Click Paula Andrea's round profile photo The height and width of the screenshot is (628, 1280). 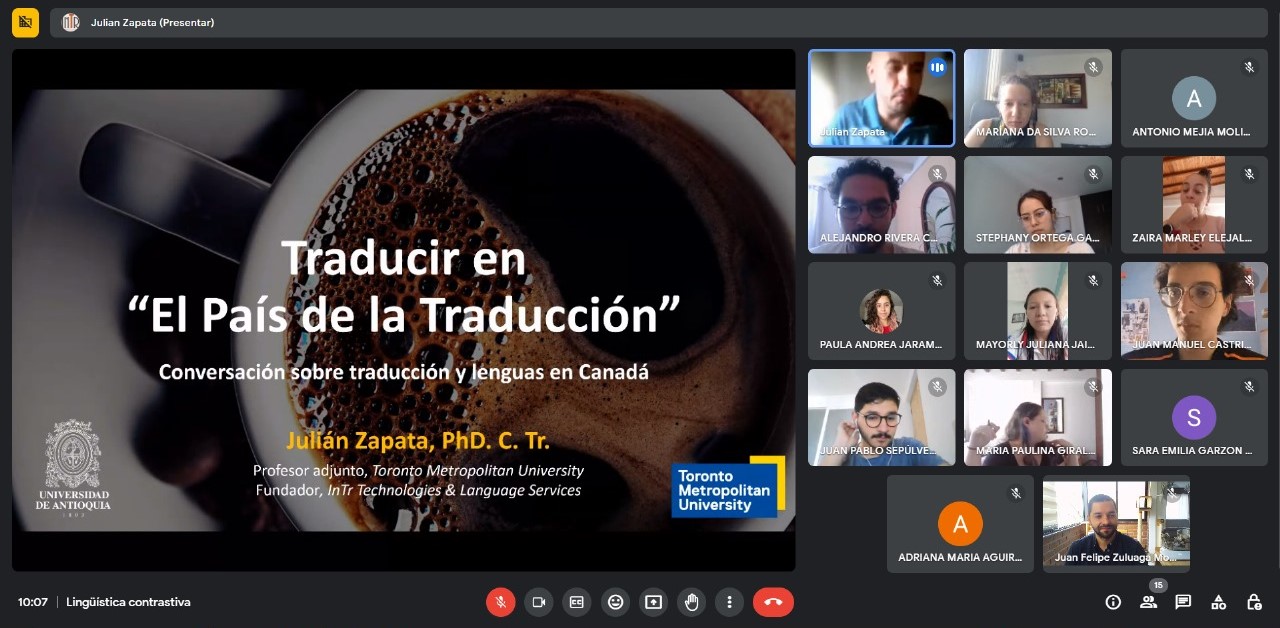(882, 311)
